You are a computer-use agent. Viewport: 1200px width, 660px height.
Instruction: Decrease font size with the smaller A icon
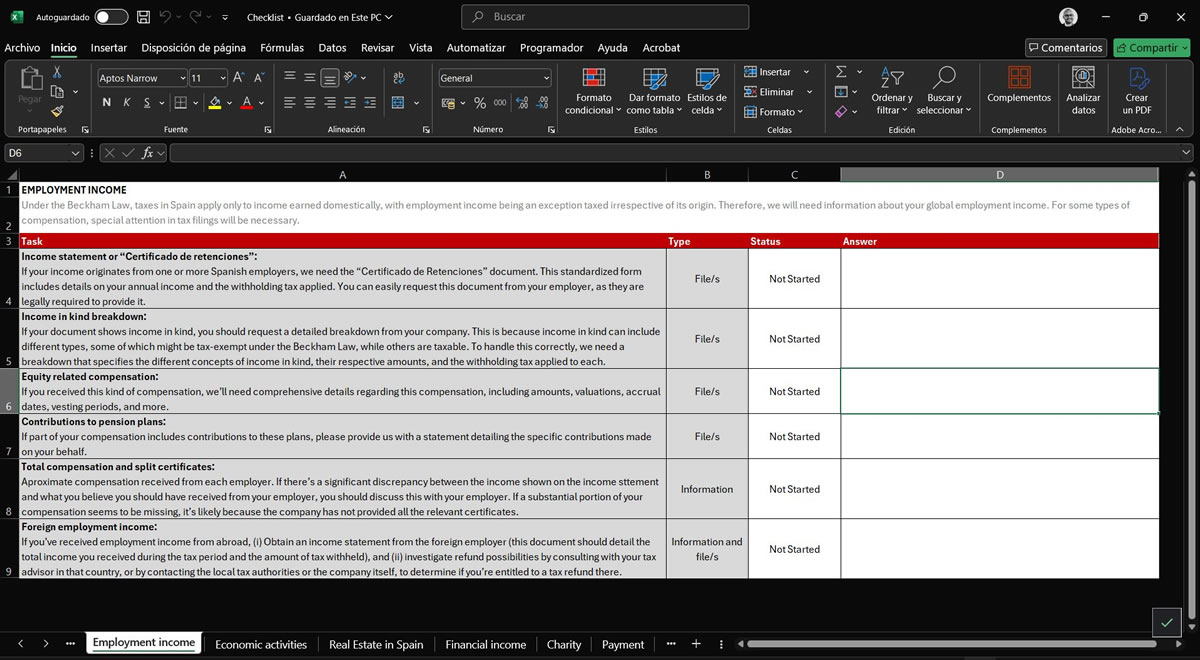point(259,78)
